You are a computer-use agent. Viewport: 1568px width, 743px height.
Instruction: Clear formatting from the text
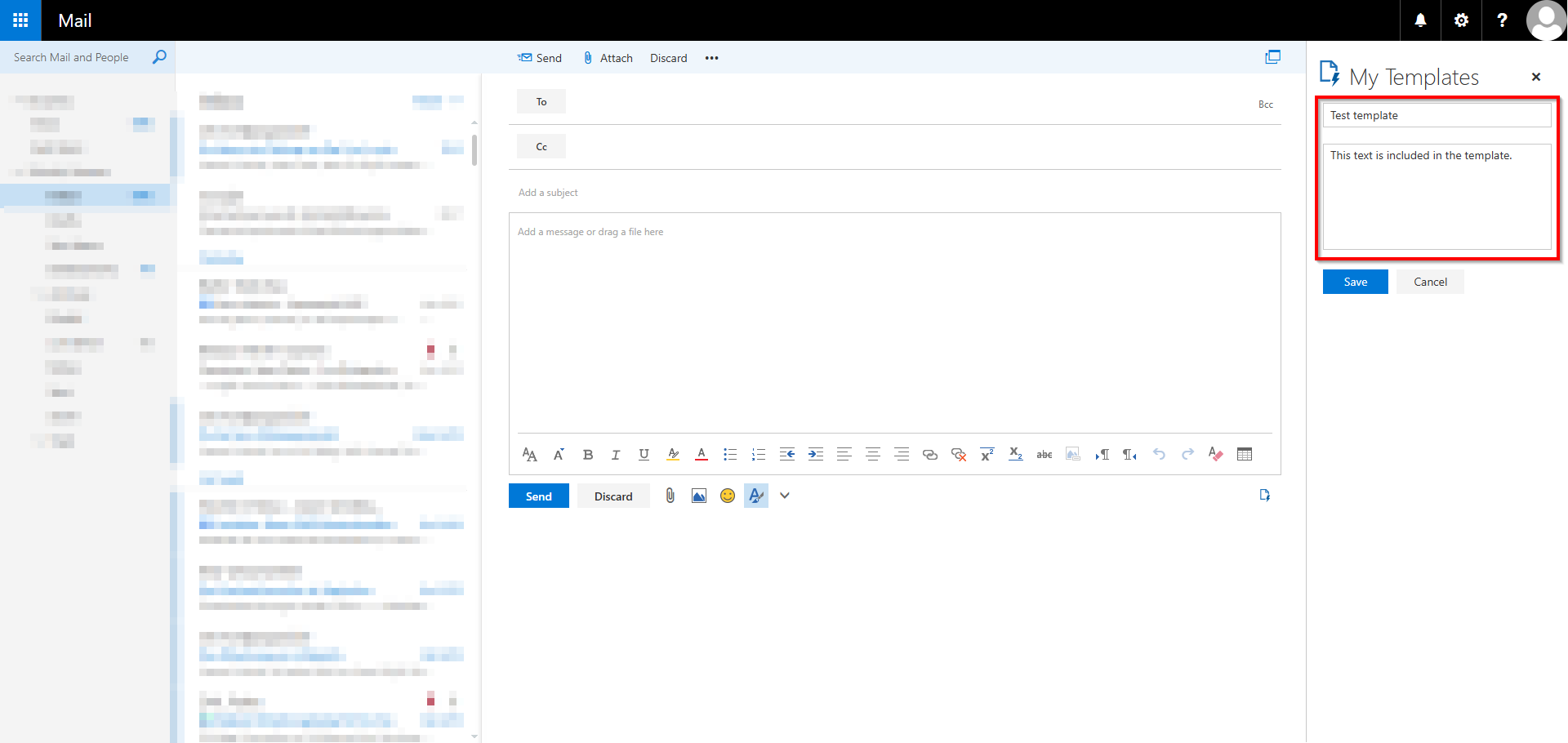click(x=1215, y=454)
